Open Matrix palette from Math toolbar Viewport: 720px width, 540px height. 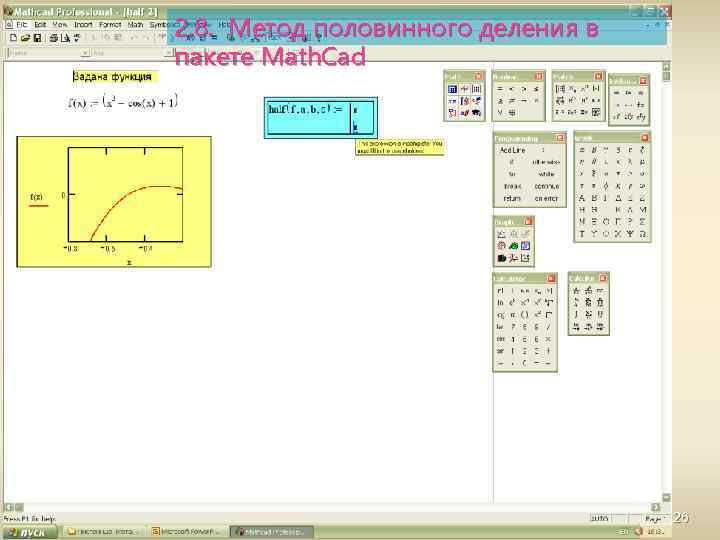click(476, 89)
